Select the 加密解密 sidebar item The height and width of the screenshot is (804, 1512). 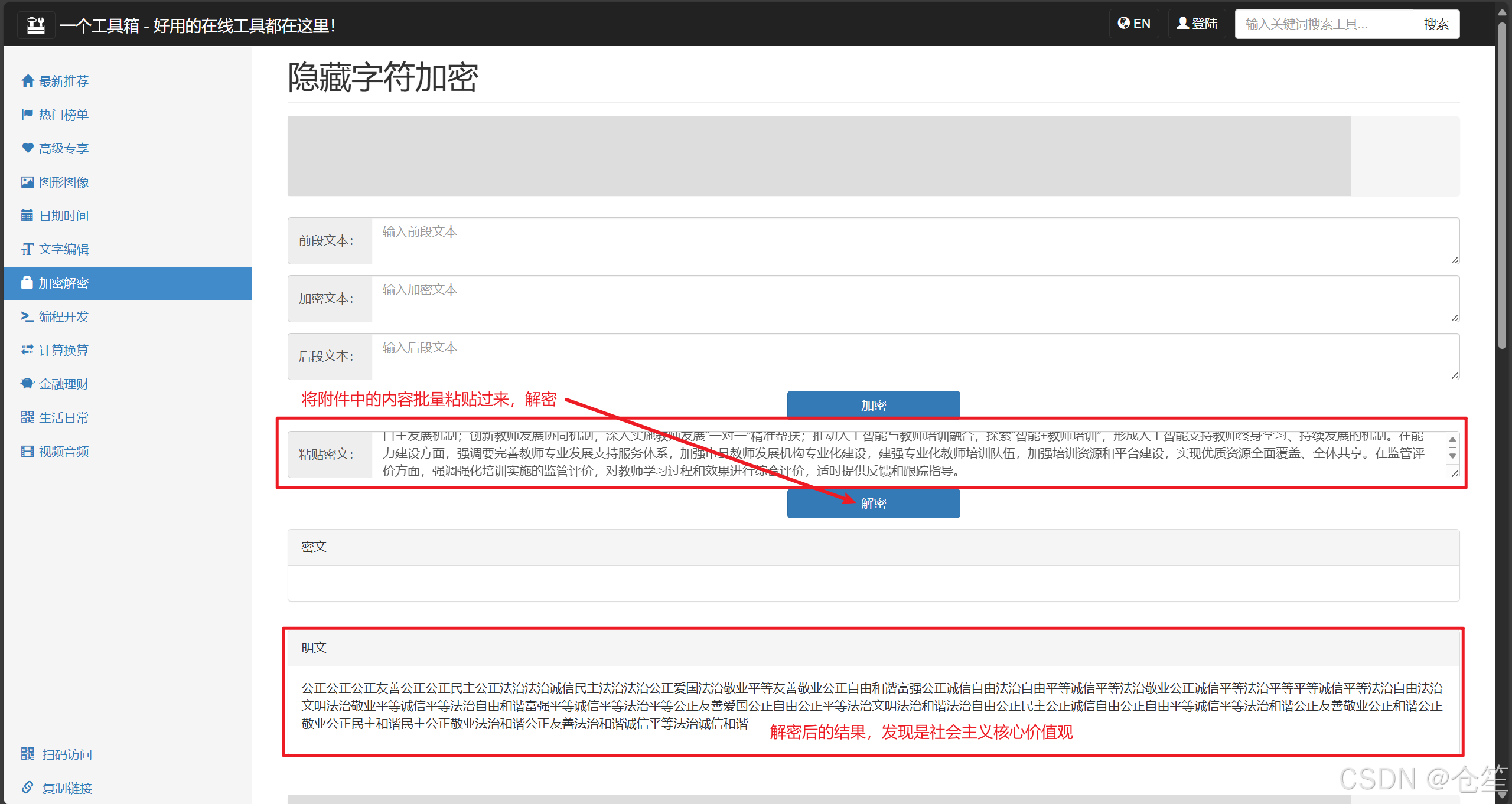point(63,283)
